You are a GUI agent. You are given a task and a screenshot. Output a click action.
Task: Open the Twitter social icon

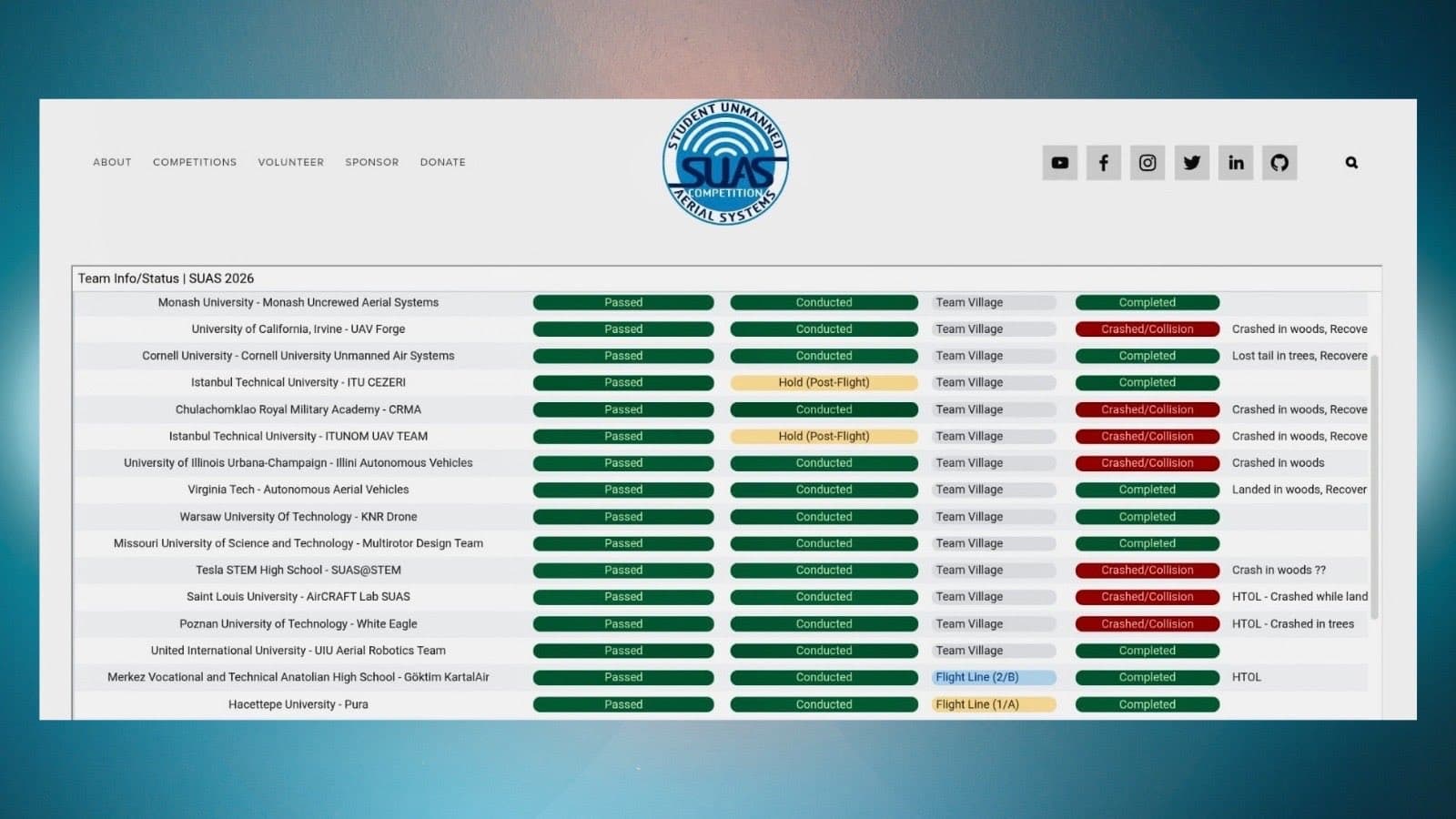click(1191, 163)
